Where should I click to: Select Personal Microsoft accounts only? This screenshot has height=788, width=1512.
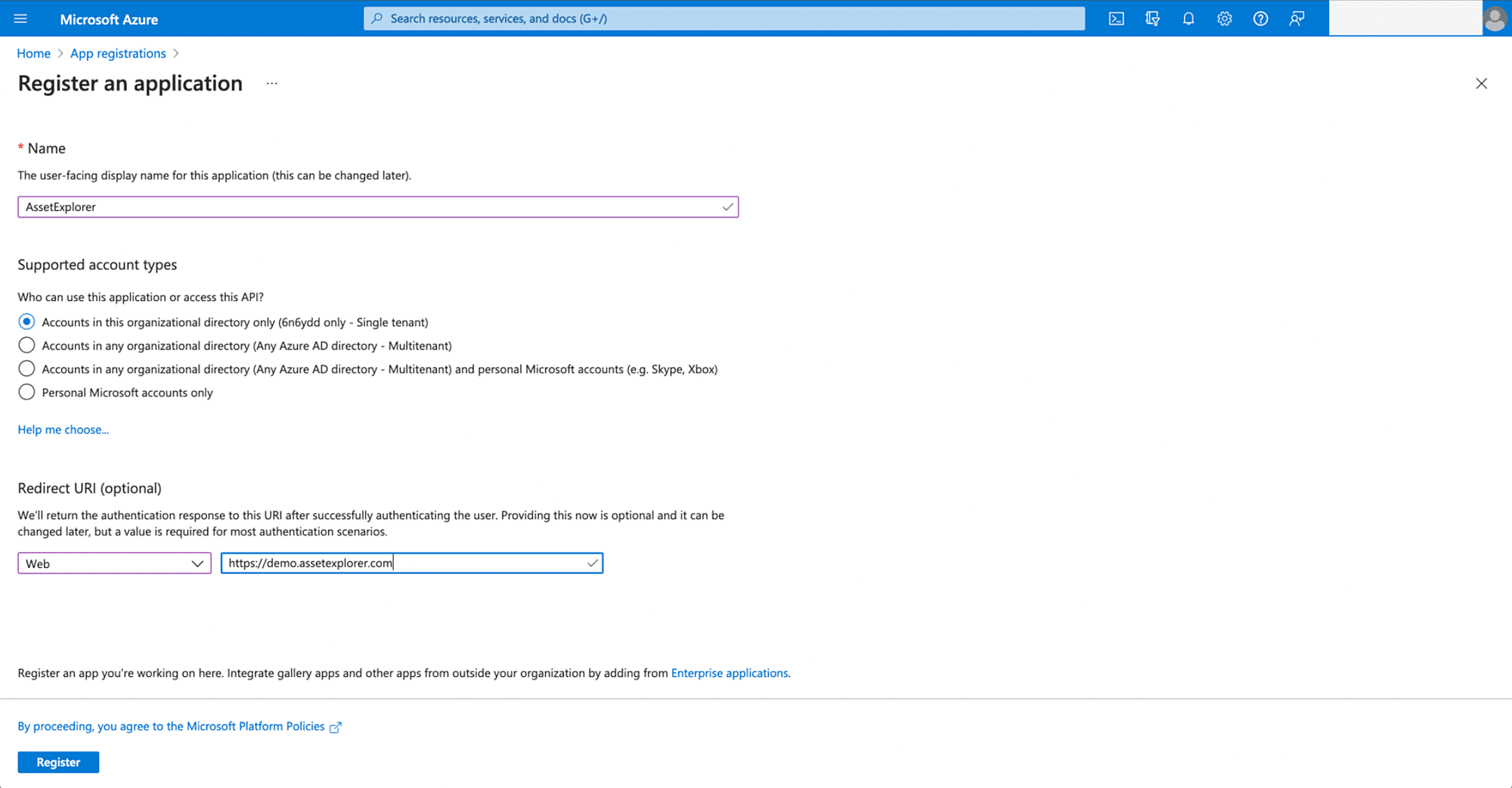point(26,392)
